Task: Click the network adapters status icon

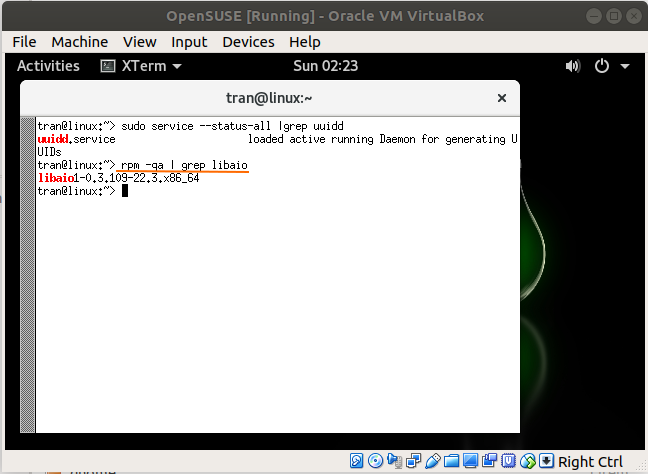Action: point(414,460)
